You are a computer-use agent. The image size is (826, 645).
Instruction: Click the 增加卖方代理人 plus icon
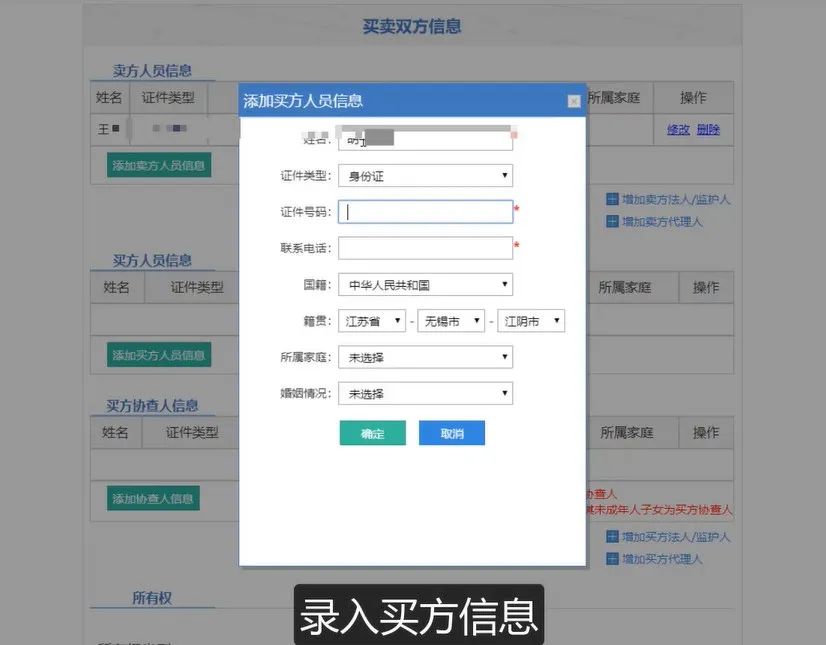point(613,221)
